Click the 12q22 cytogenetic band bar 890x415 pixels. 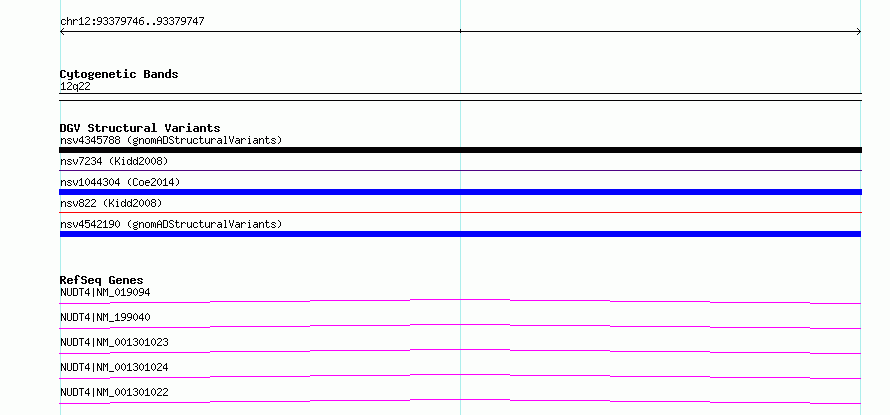click(x=460, y=97)
